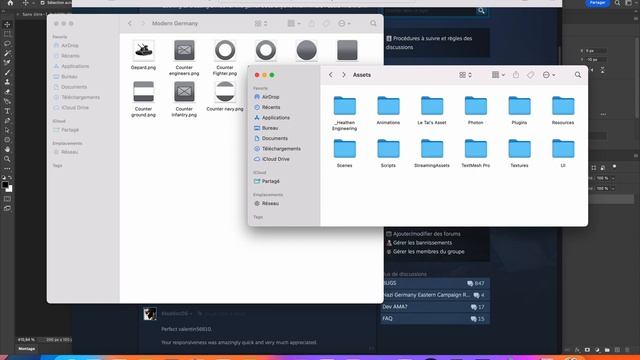Viewport: 640px width, 360px height.
Task: Select Counter infantry.png in Modern Germany window
Action: pyautogui.click(x=184, y=99)
